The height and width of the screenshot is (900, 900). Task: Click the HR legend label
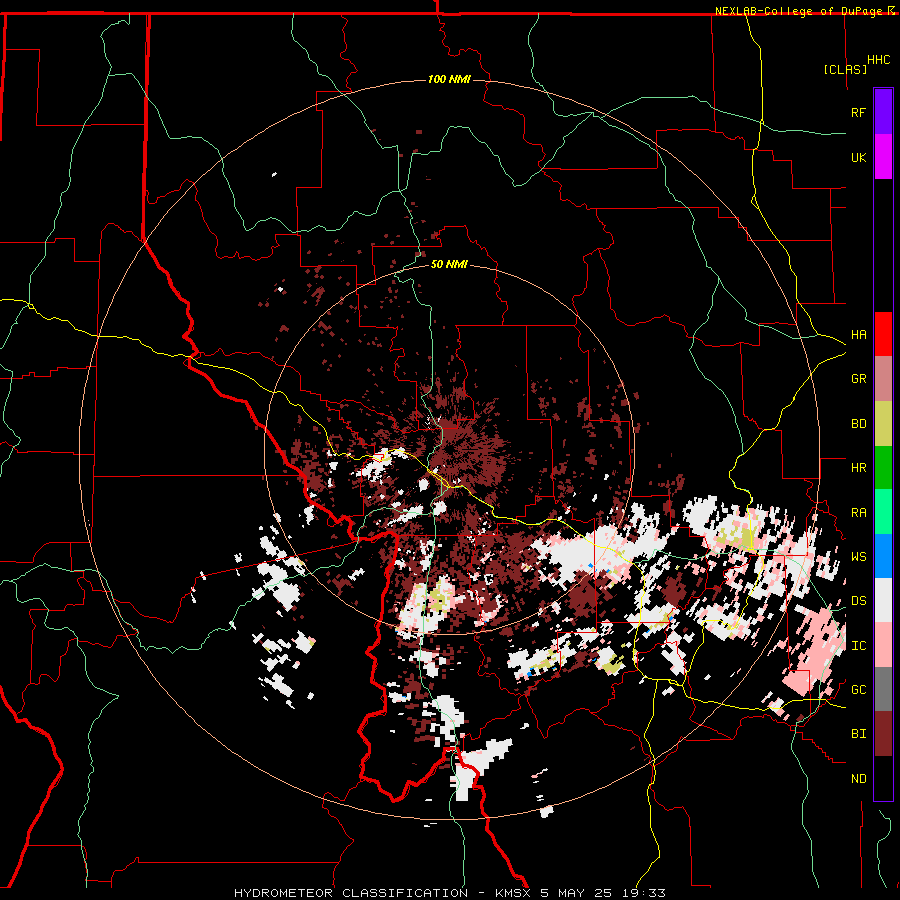tap(858, 468)
